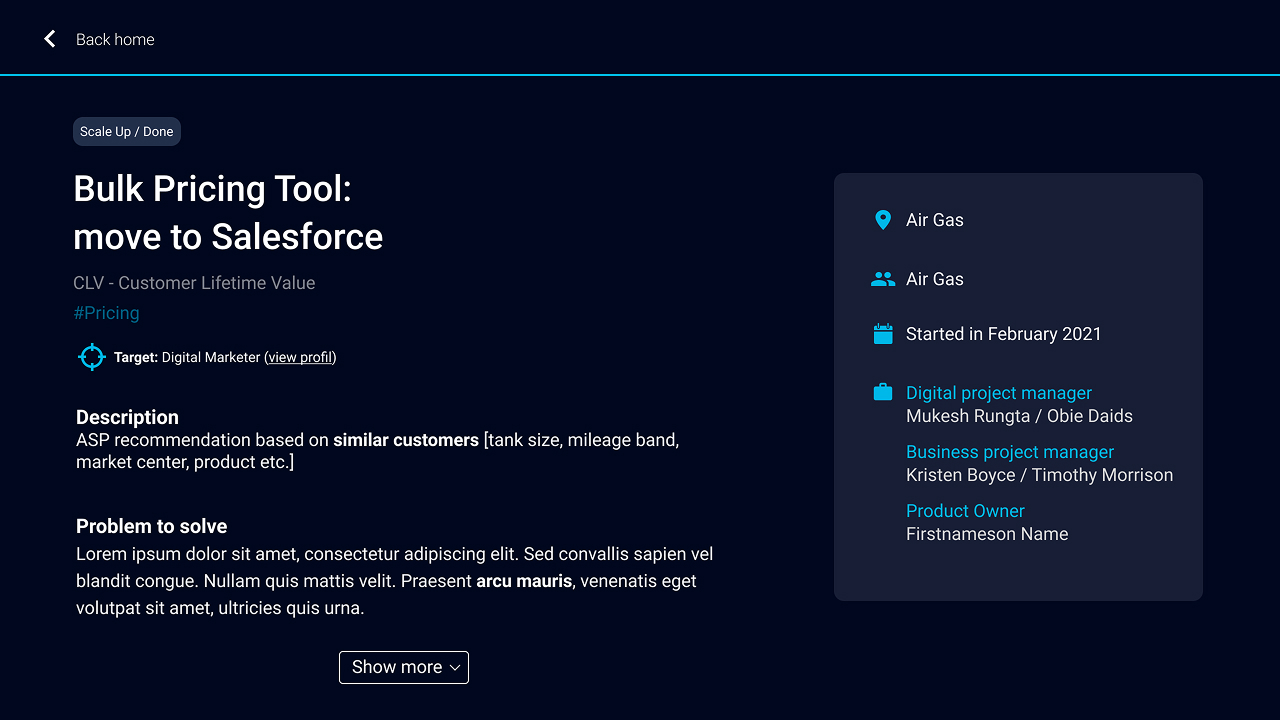Viewport: 1280px width, 720px height.
Task: Click the back arrow chevron icon
Action: click(x=50, y=39)
